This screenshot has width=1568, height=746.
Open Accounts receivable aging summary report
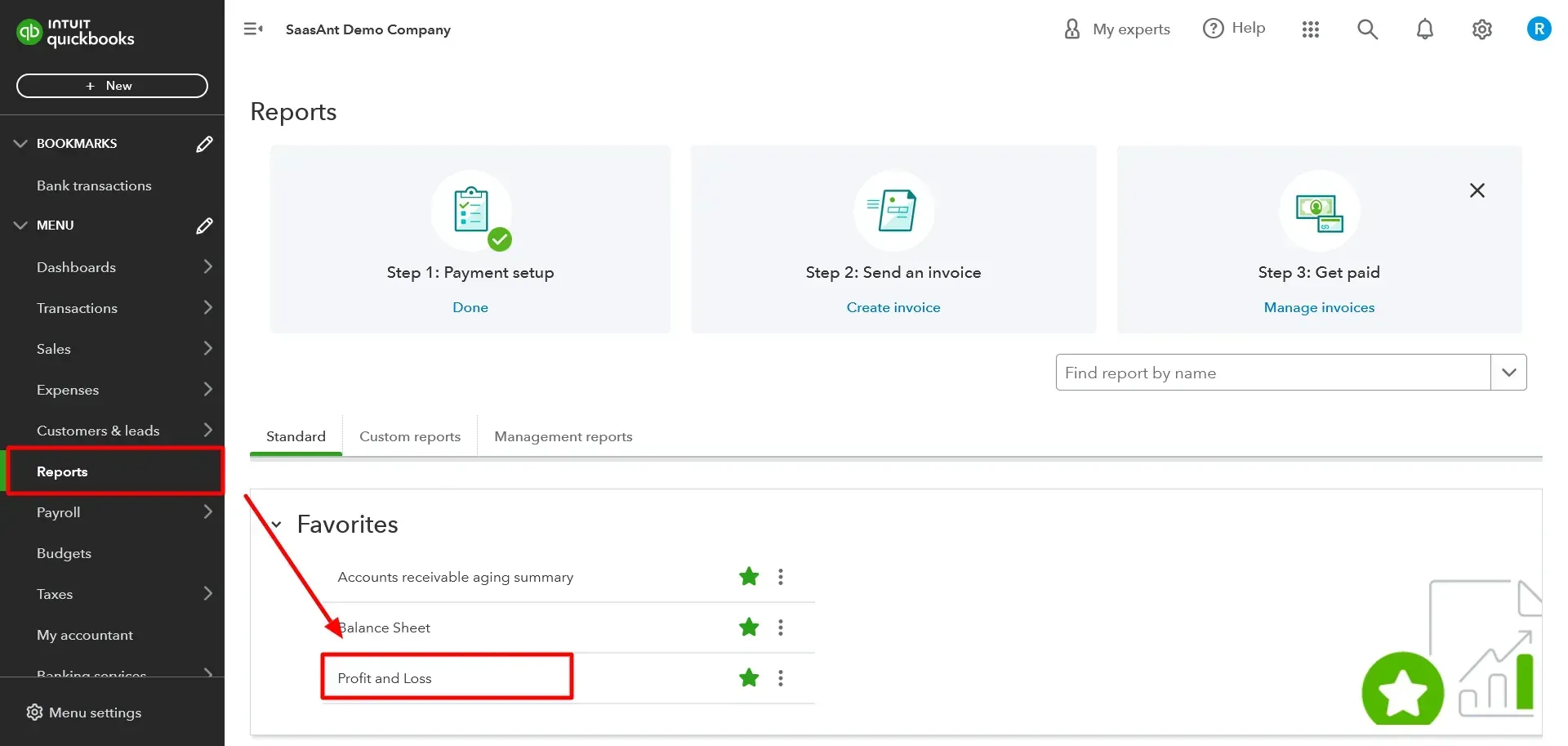tap(456, 577)
